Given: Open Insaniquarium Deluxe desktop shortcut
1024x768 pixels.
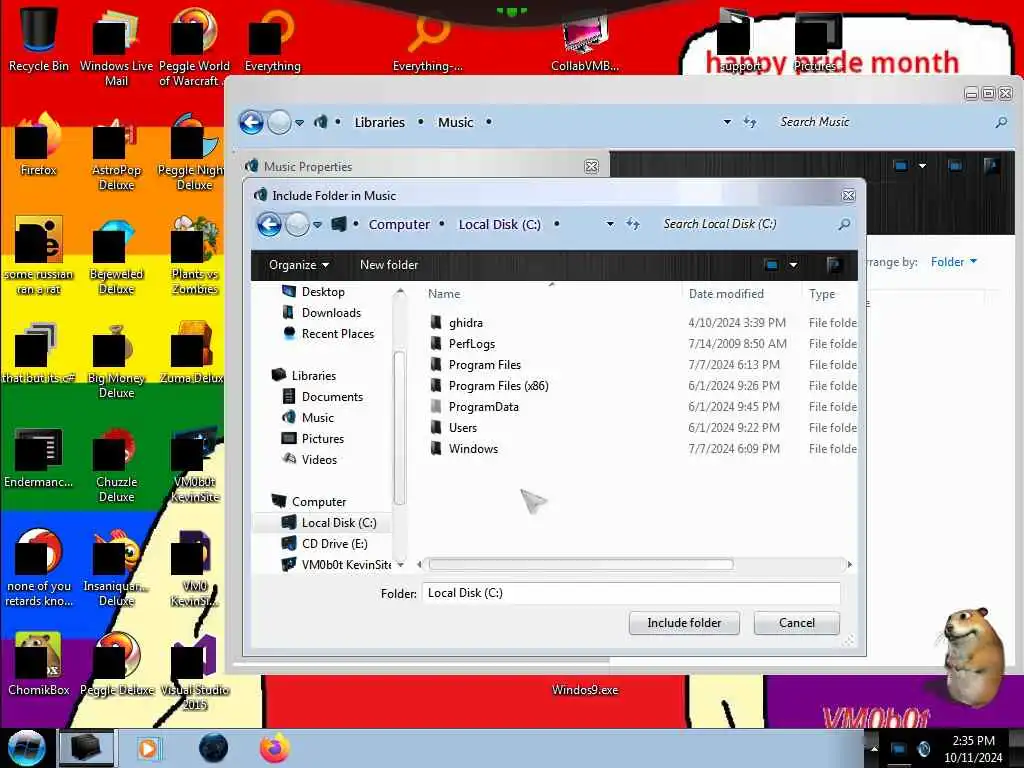Looking at the screenshot, I should 116,569.
